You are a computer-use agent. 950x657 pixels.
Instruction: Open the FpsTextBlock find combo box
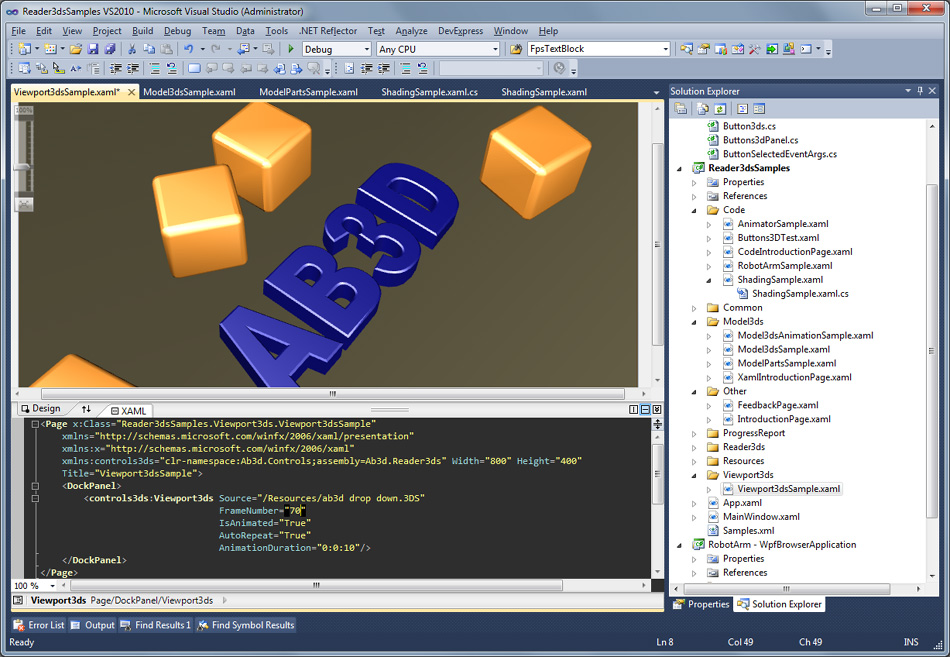[x=665, y=49]
